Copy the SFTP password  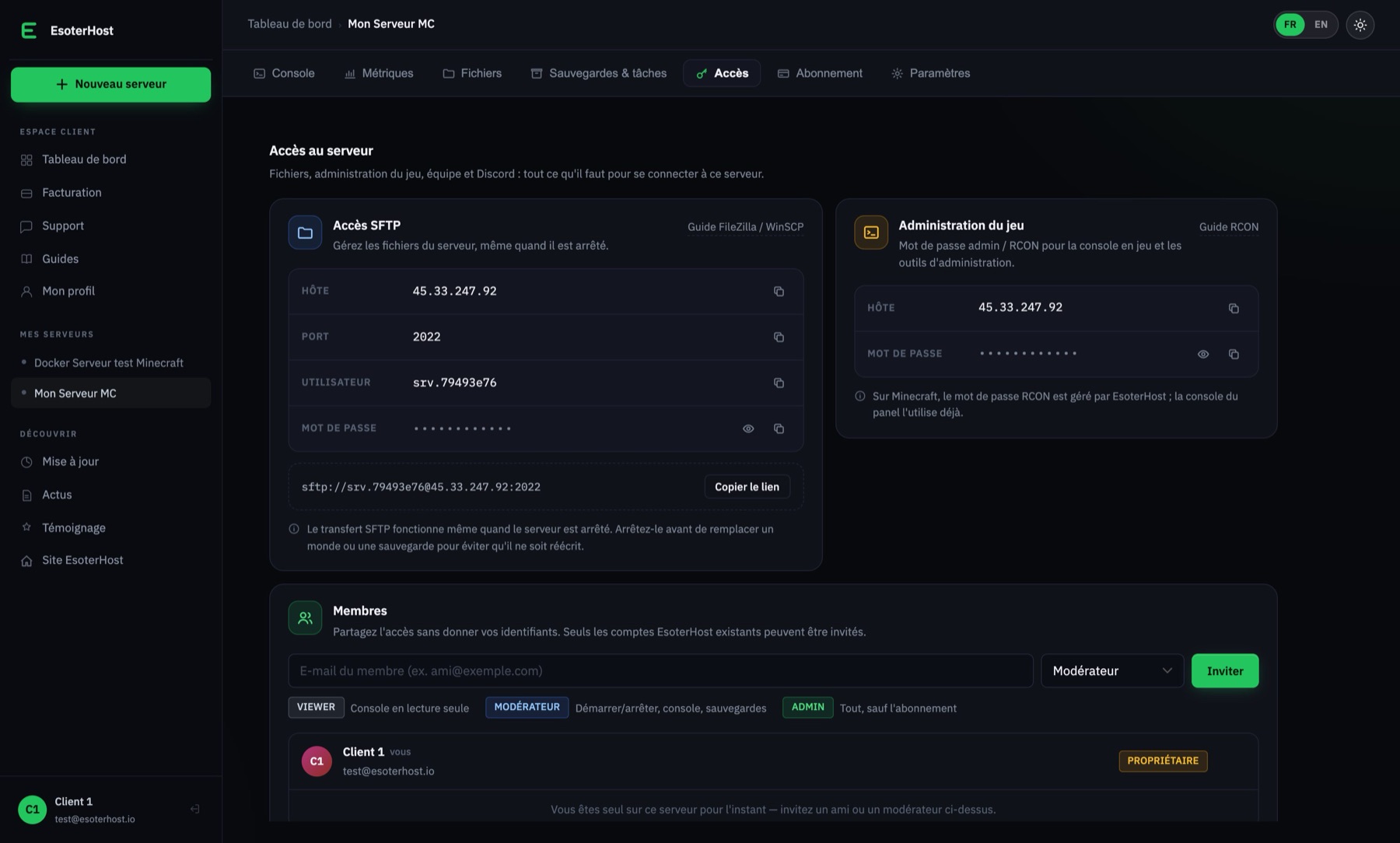[779, 429]
